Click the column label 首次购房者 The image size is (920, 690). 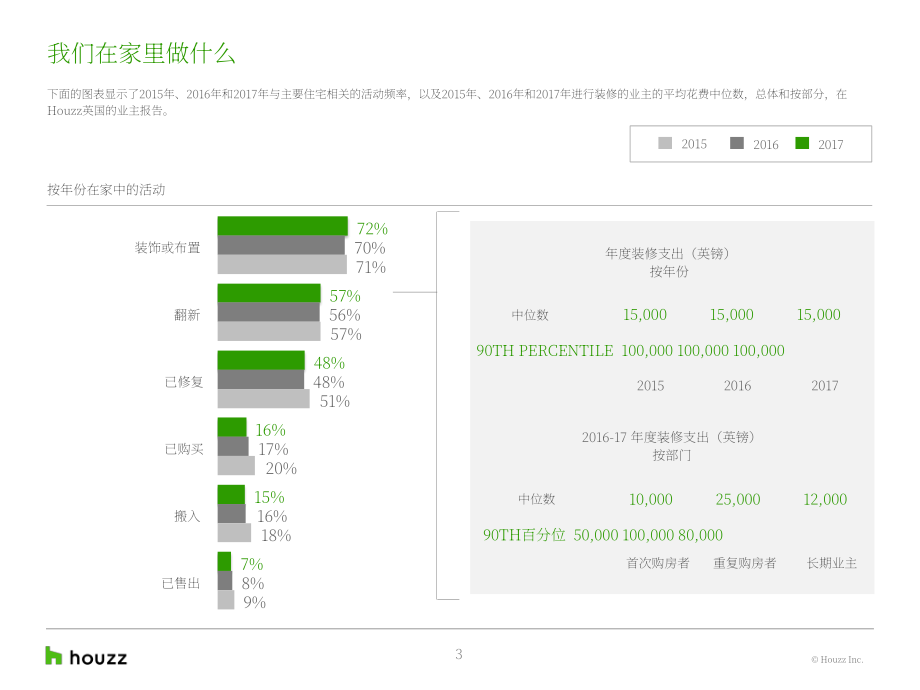[658, 563]
